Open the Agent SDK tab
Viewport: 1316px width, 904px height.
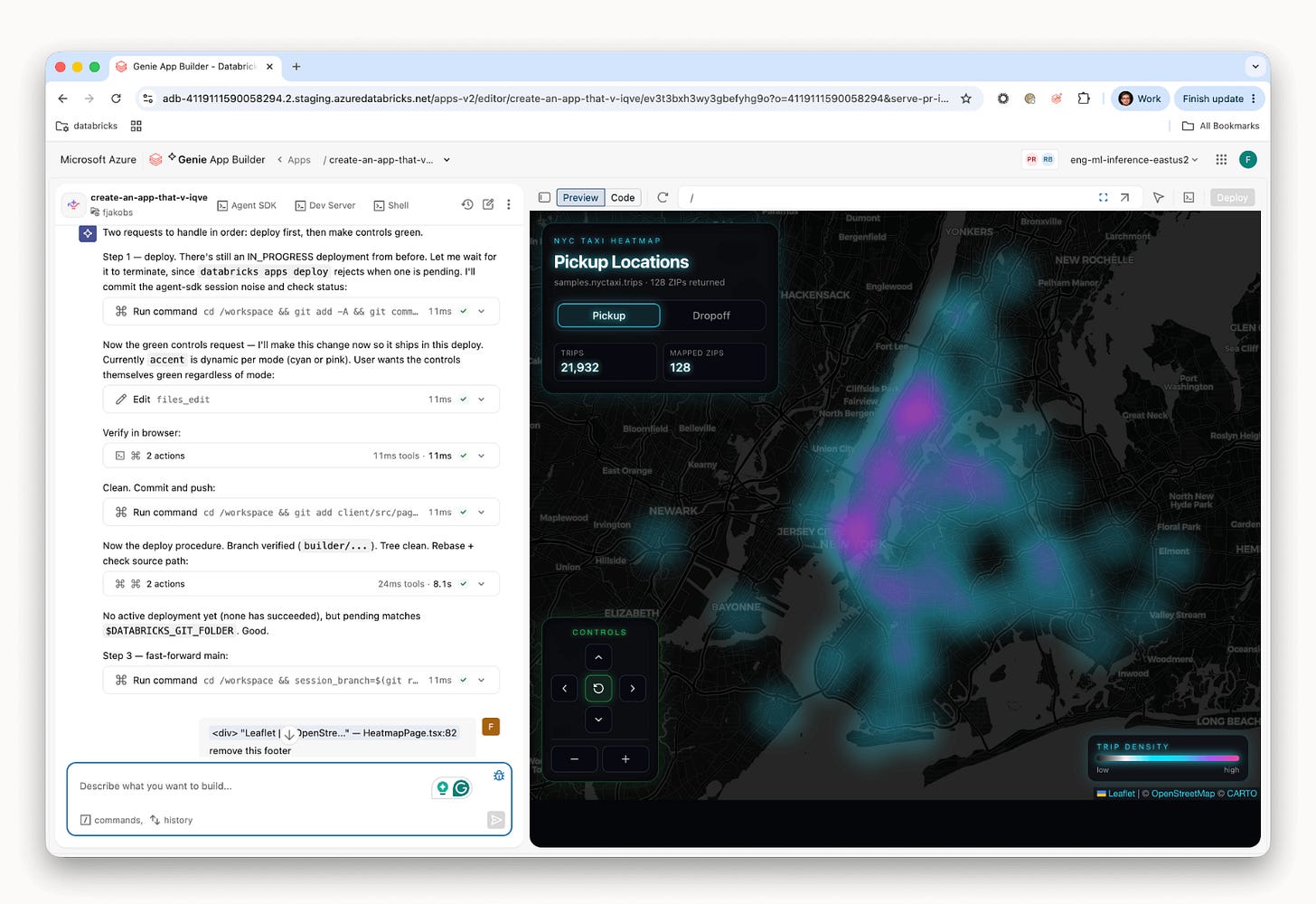click(x=247, y=205)
